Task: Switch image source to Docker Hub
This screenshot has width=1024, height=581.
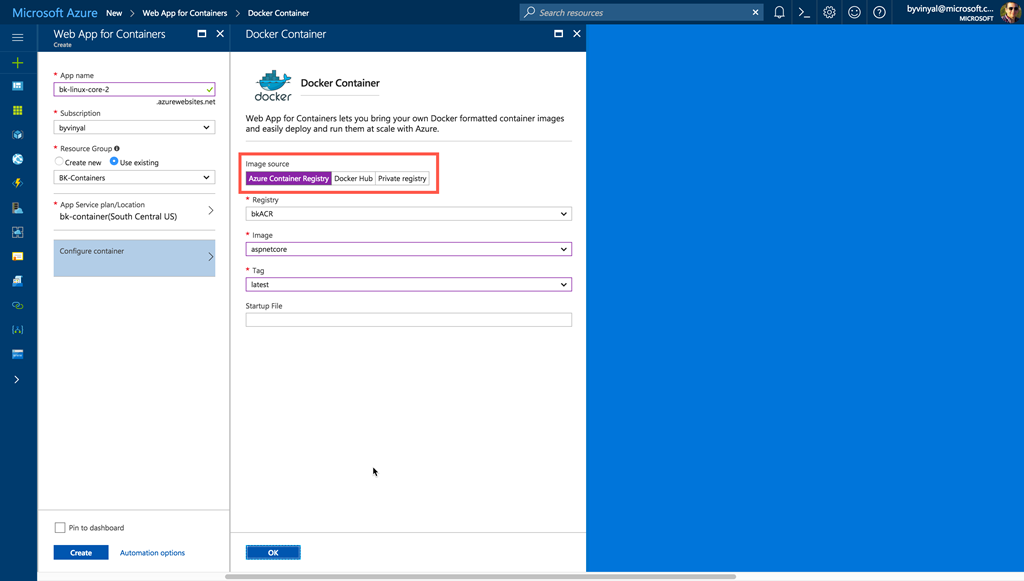Action: coord(353,179)
